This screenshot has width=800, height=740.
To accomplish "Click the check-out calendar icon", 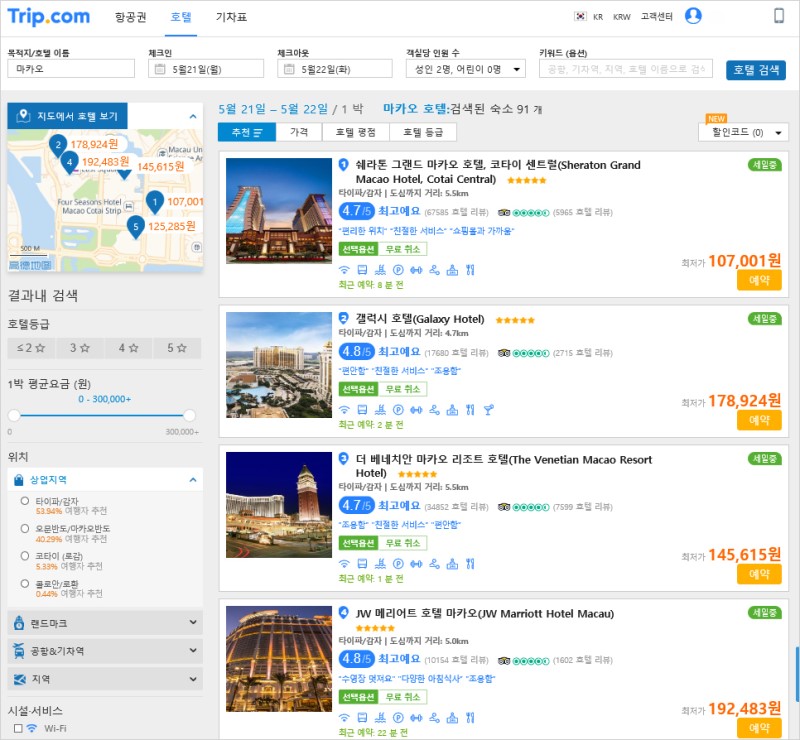I will coord(289,69).
